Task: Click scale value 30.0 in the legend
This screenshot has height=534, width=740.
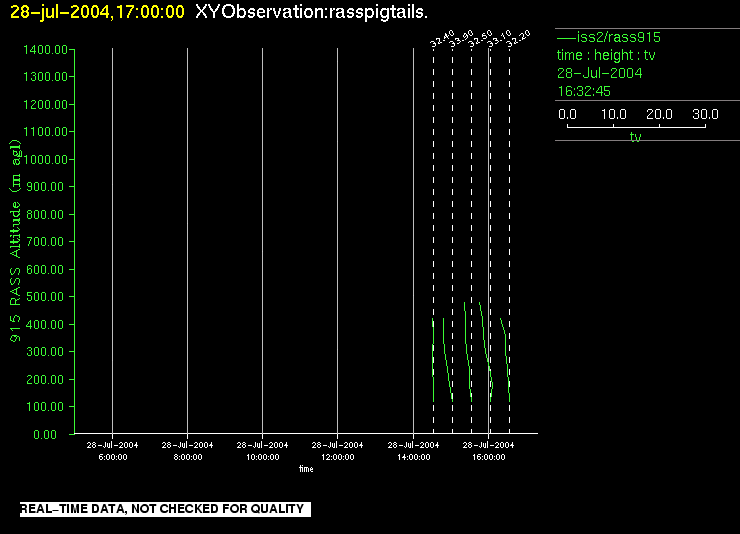Action: pos(705,114)
